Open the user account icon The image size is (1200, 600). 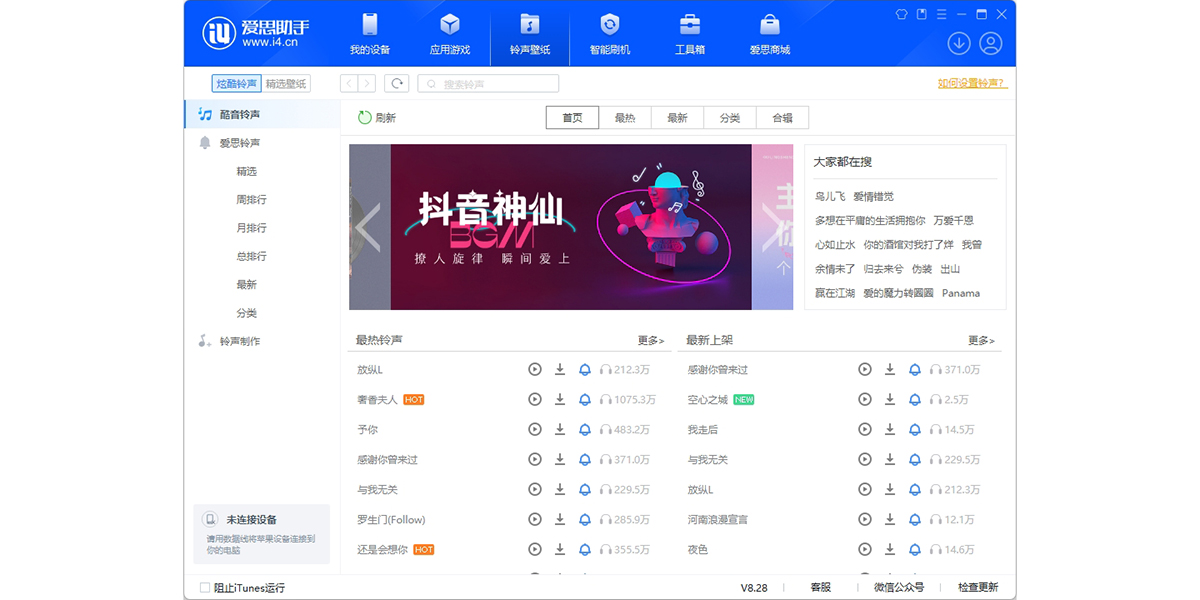pos(991,43)
